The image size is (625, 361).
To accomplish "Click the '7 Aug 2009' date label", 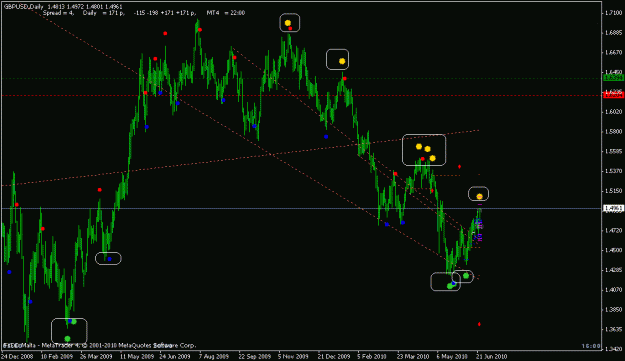I will click(214, 356).
